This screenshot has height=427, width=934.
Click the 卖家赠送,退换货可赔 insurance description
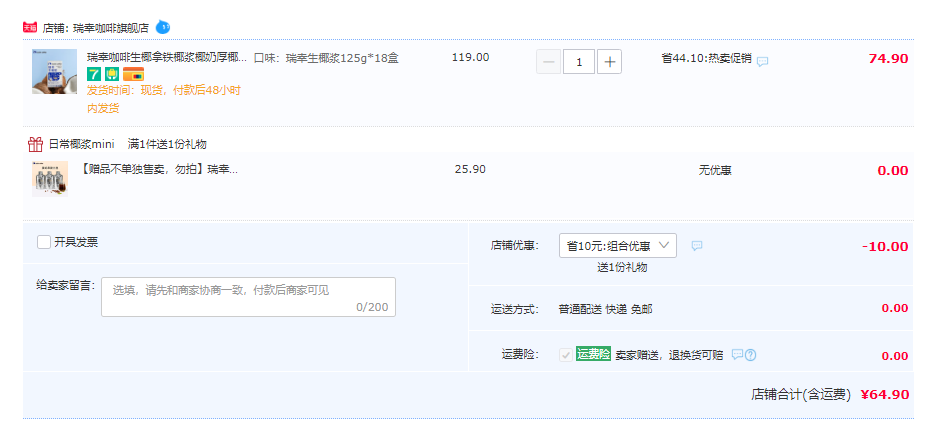point(669,355)
